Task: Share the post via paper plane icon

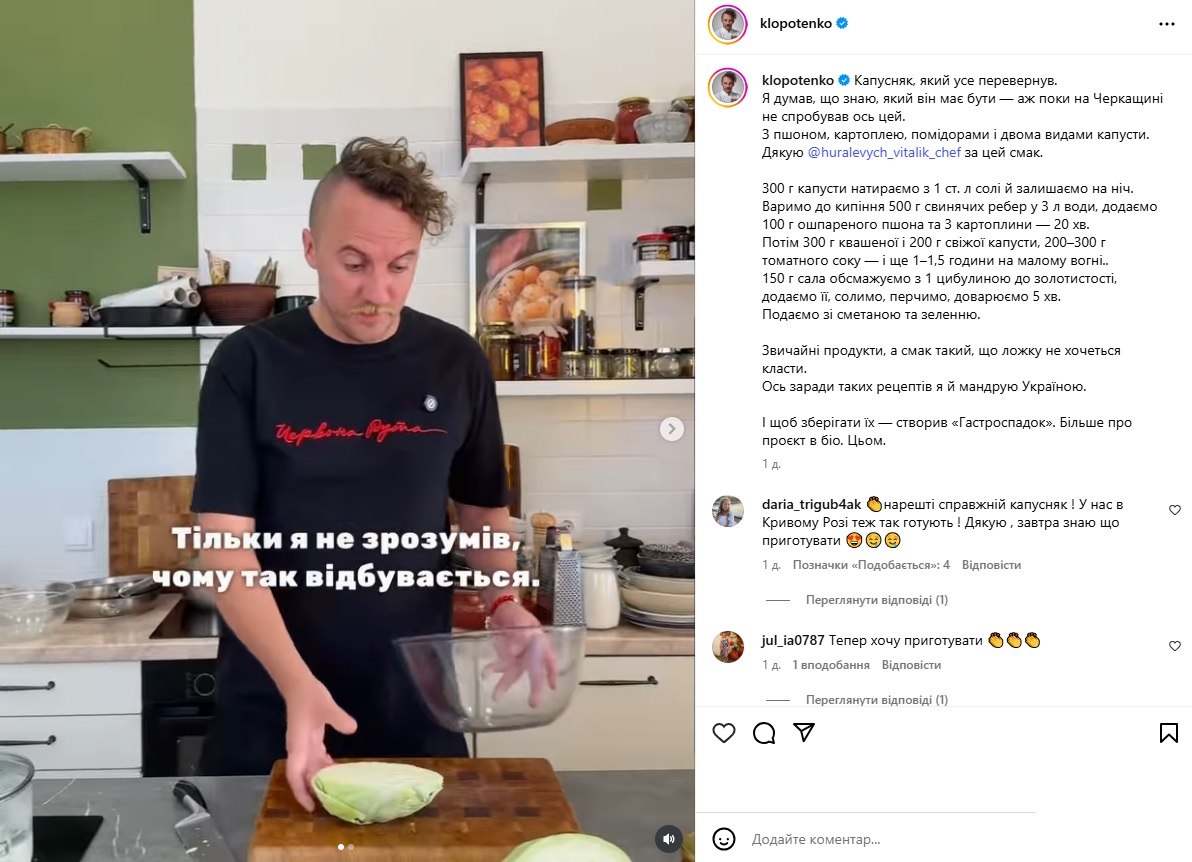Action: coord(804,732)
